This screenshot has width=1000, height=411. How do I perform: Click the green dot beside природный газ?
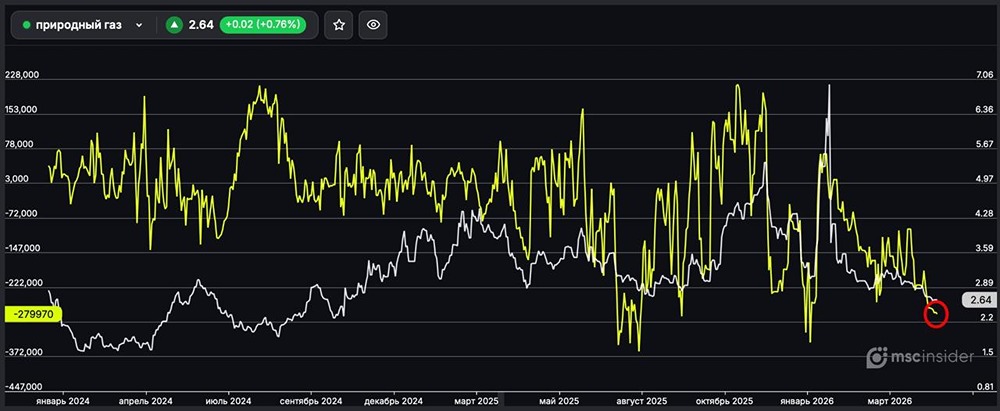tap(27, 25)
